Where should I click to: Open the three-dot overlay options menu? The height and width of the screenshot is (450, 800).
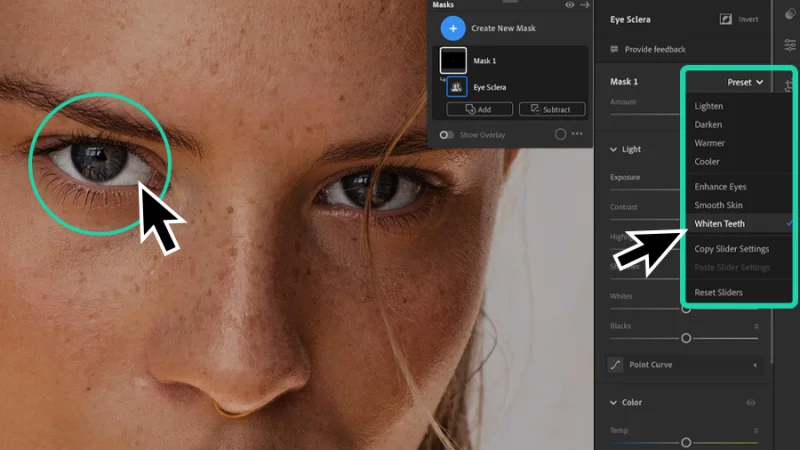pos(577,134)
